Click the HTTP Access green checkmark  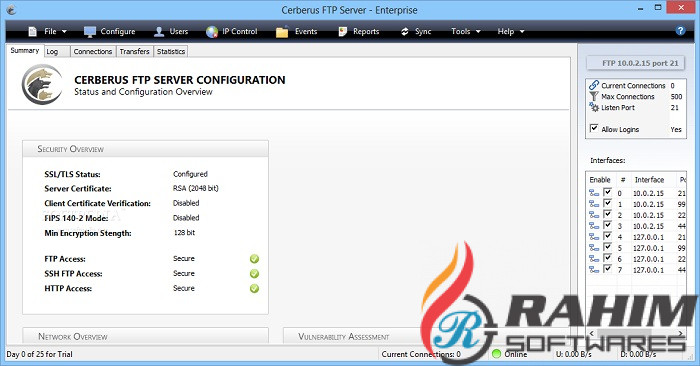click(x=254, y=288)
